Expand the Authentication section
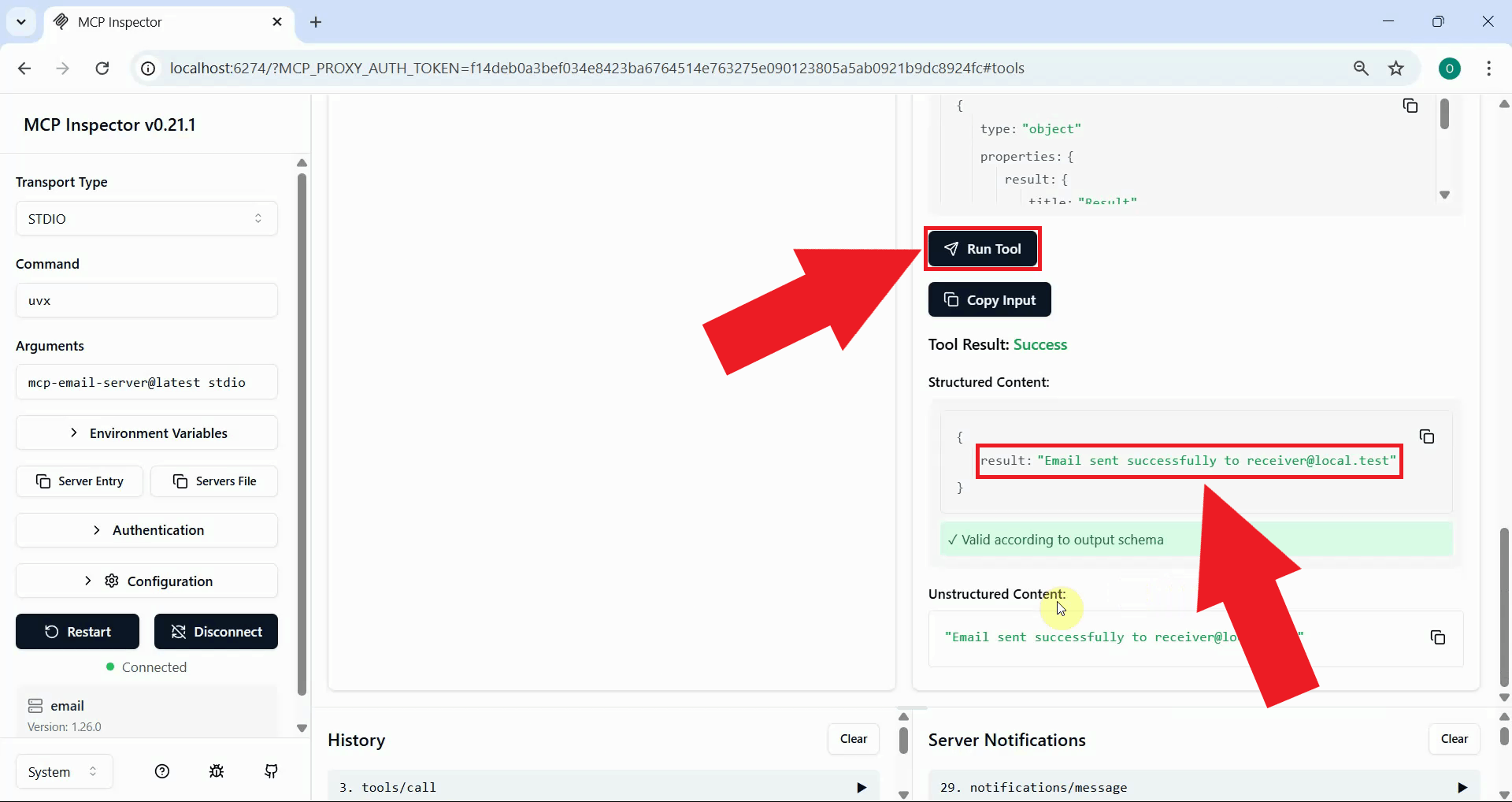 pyautogui.click(x=146, y=529)
